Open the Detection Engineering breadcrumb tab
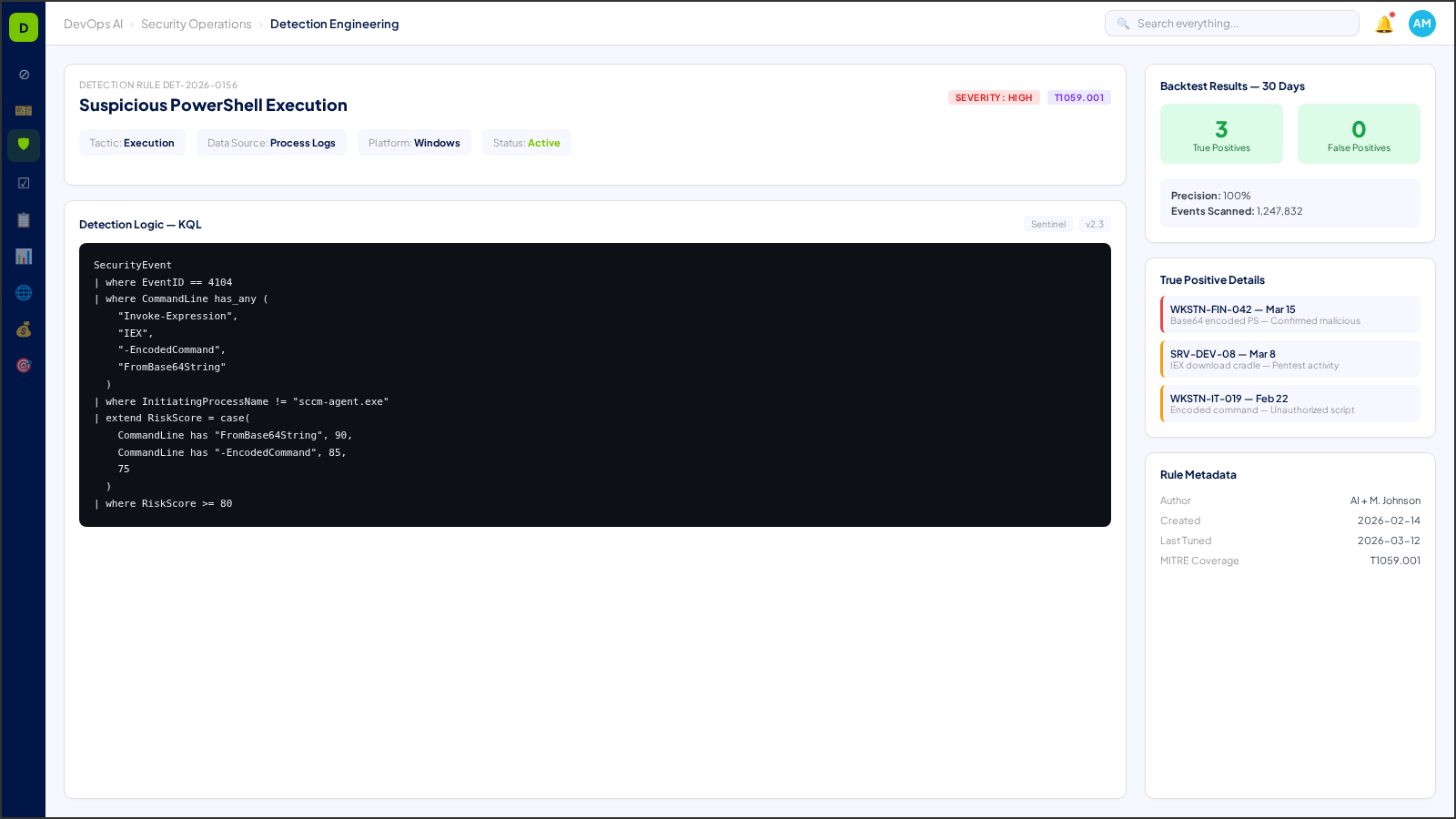 pyautogui.click(x=335, y=24)
